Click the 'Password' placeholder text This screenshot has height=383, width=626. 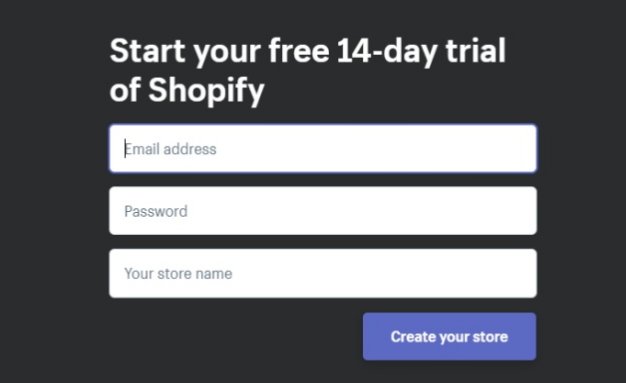tap(156, 211)
